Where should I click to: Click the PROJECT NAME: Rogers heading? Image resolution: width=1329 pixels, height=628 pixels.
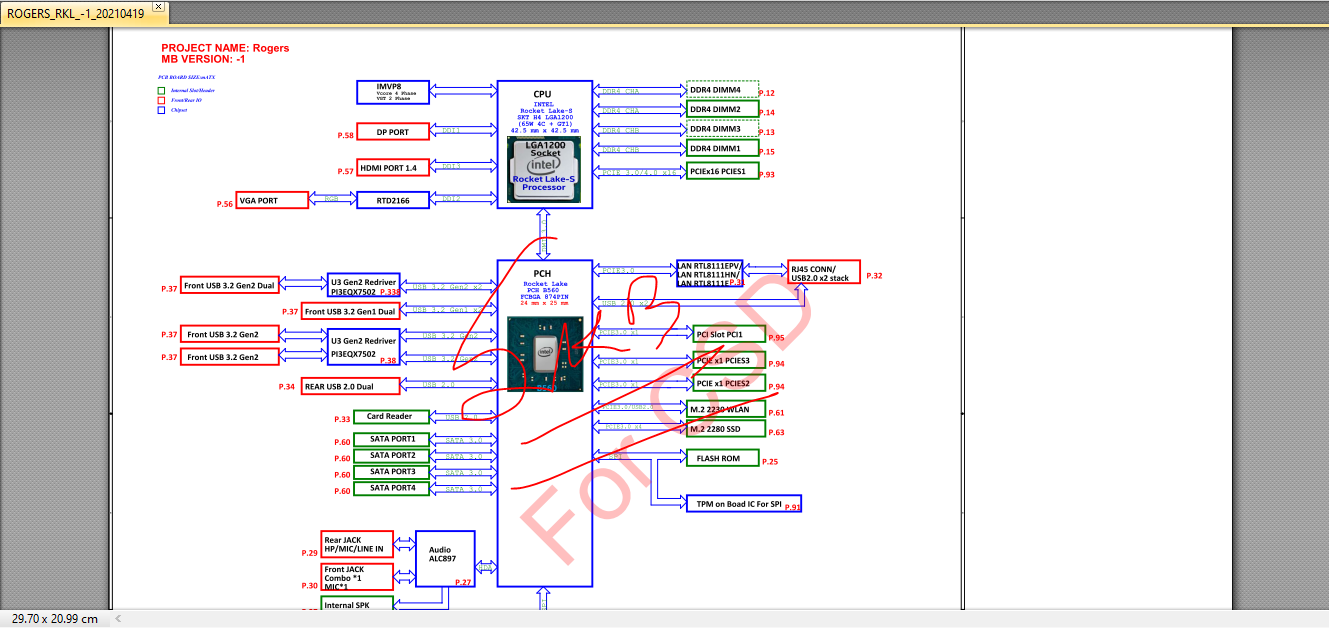click(x=225, y=48)
